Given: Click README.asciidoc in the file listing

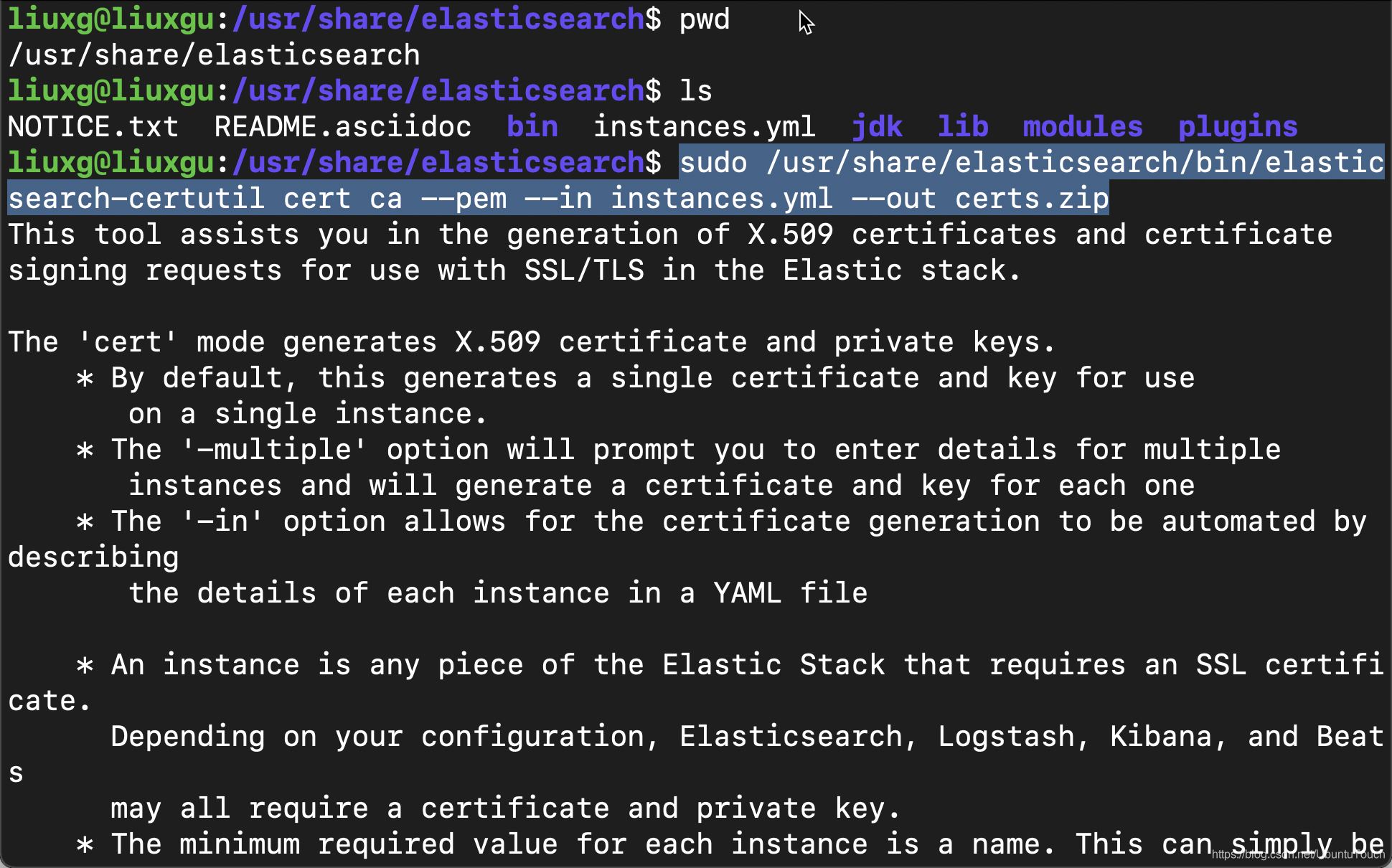Looking at the screenshot, I should (342, 127).
